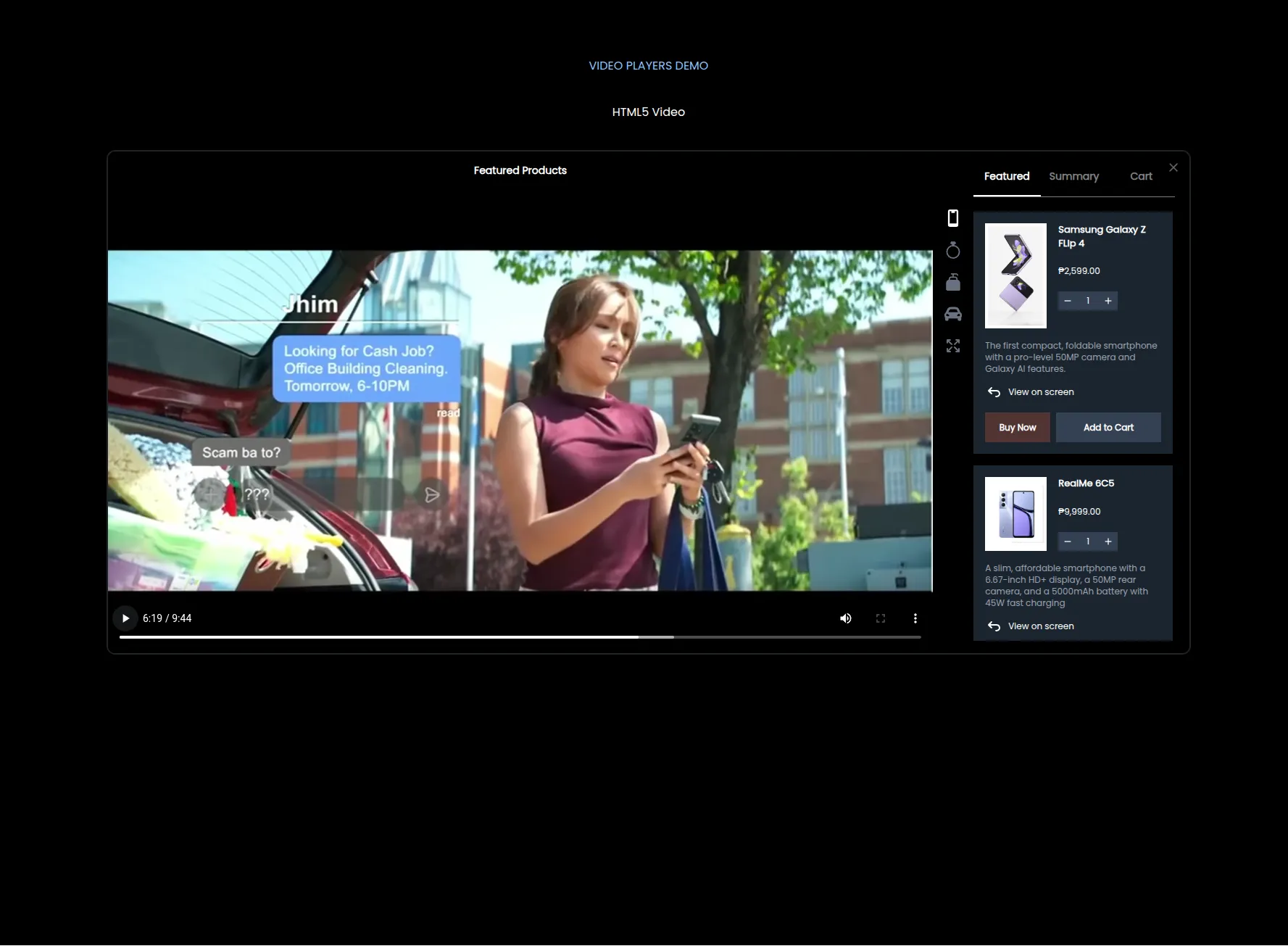Switch to the Summary tab
The width and height of the screenshot is (1288, 946).
(x=1074, y=176)
